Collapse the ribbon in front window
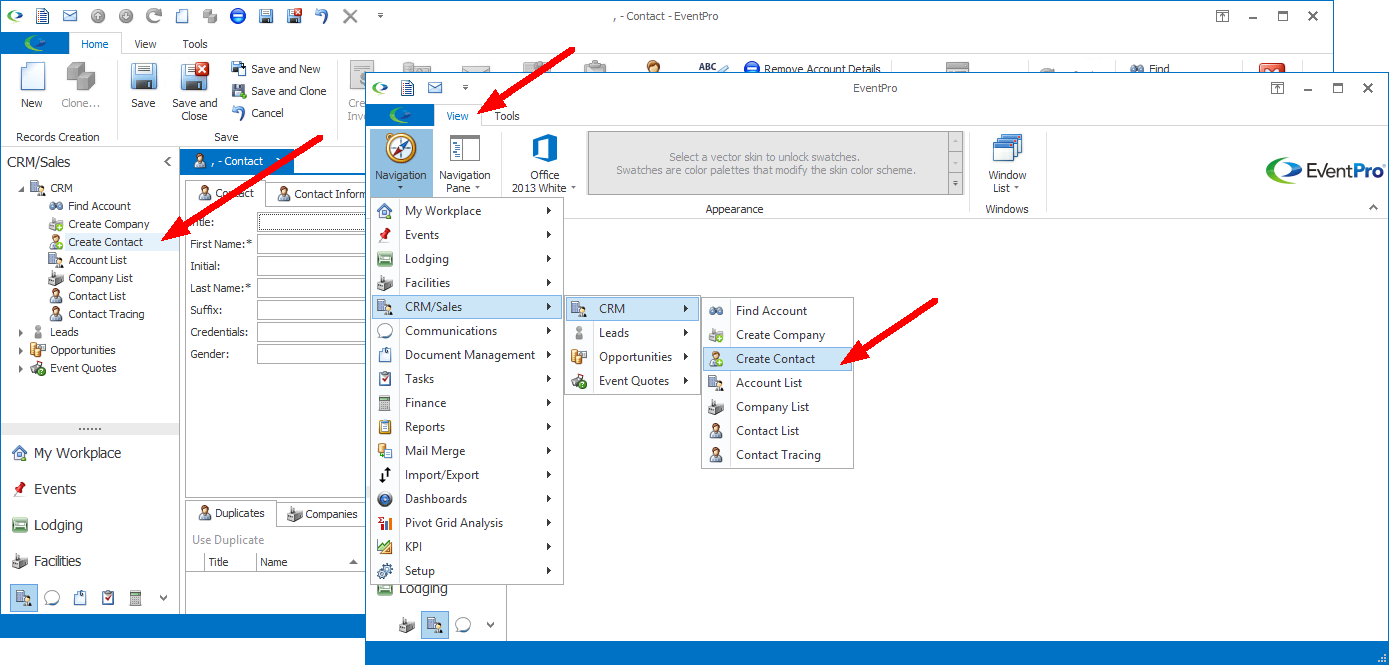Viewport: 1389px width, 665px height. coord(1373,207)
